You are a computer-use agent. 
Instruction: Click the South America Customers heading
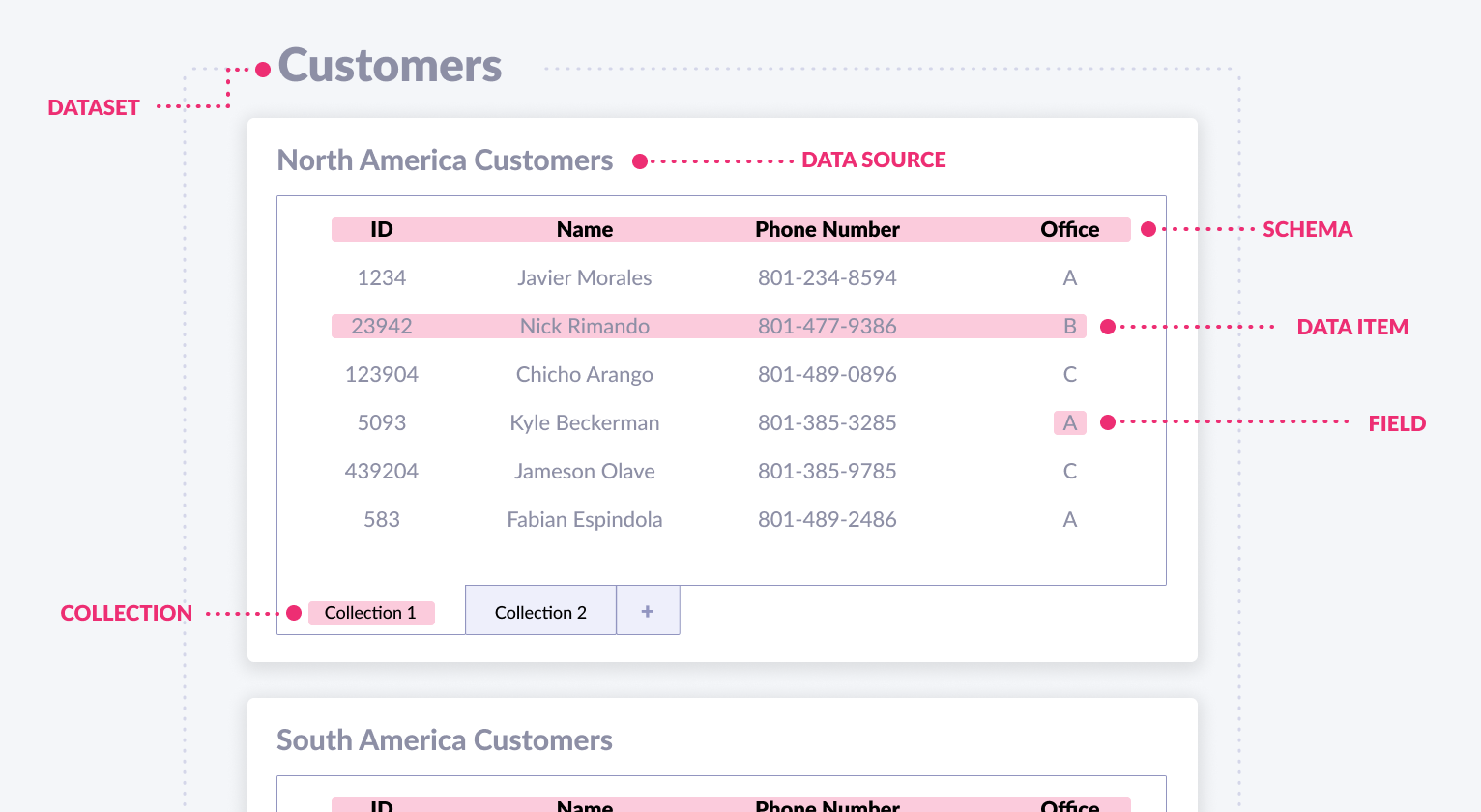click(x=445, y=739)
